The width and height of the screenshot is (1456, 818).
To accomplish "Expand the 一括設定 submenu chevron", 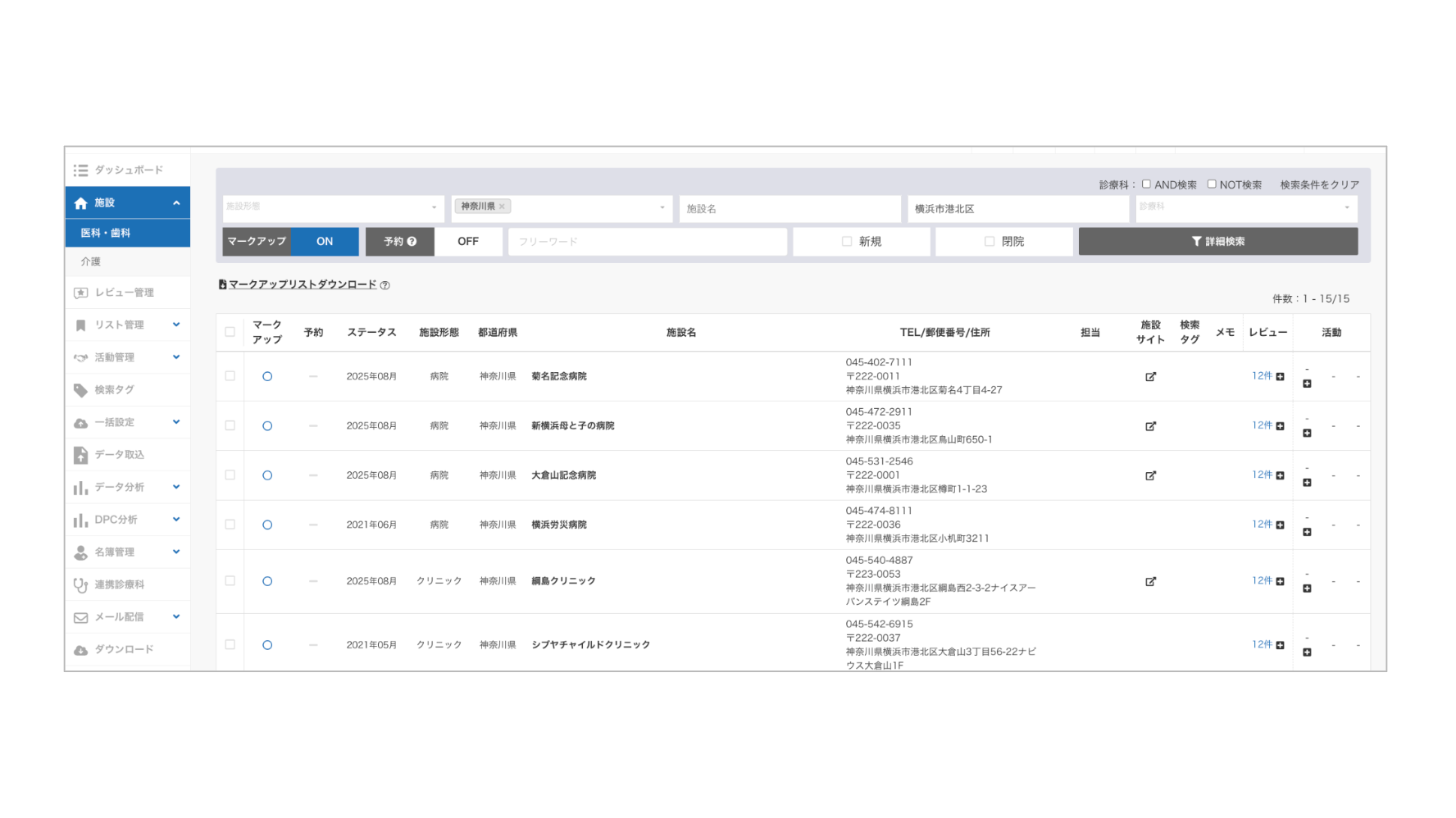I will point(176,423).
